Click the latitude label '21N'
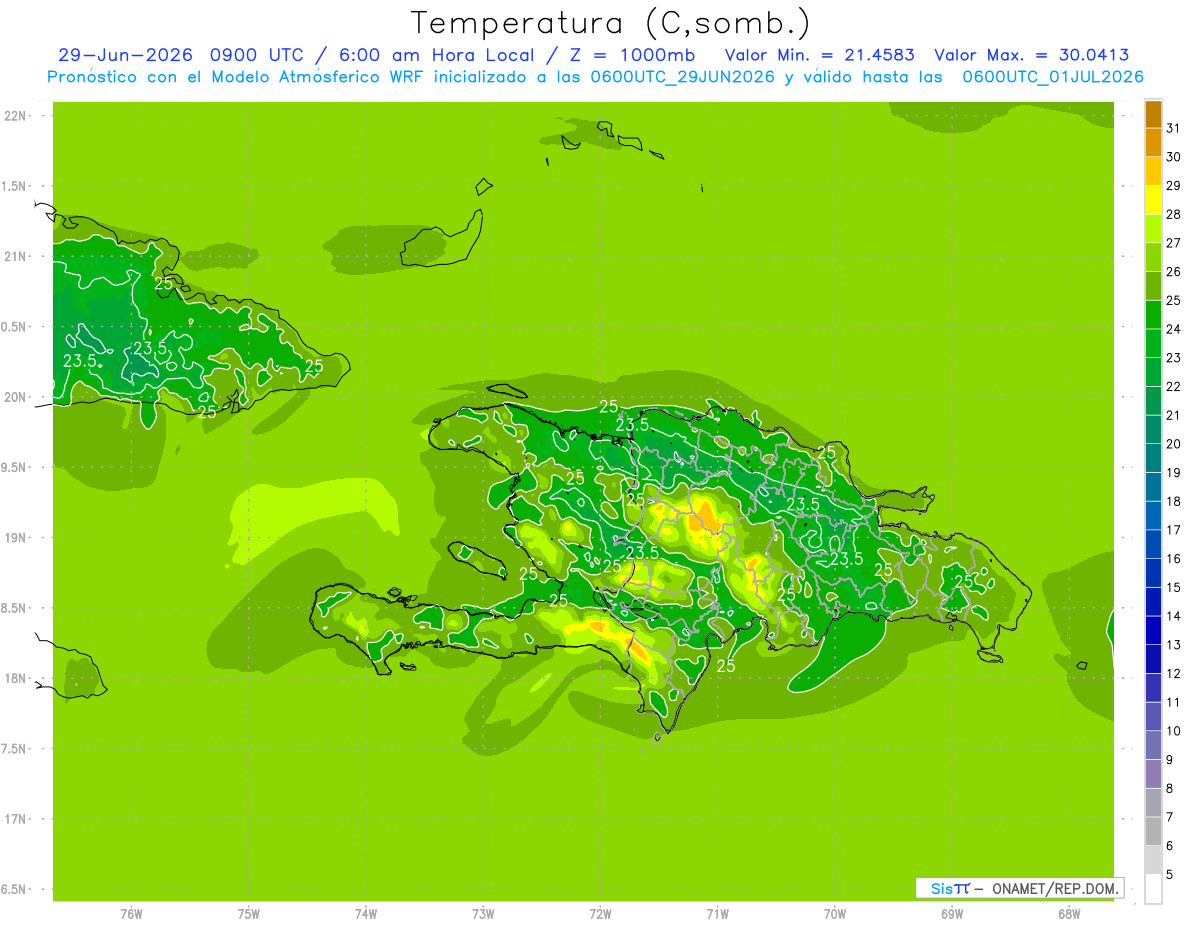 [16, 257]
